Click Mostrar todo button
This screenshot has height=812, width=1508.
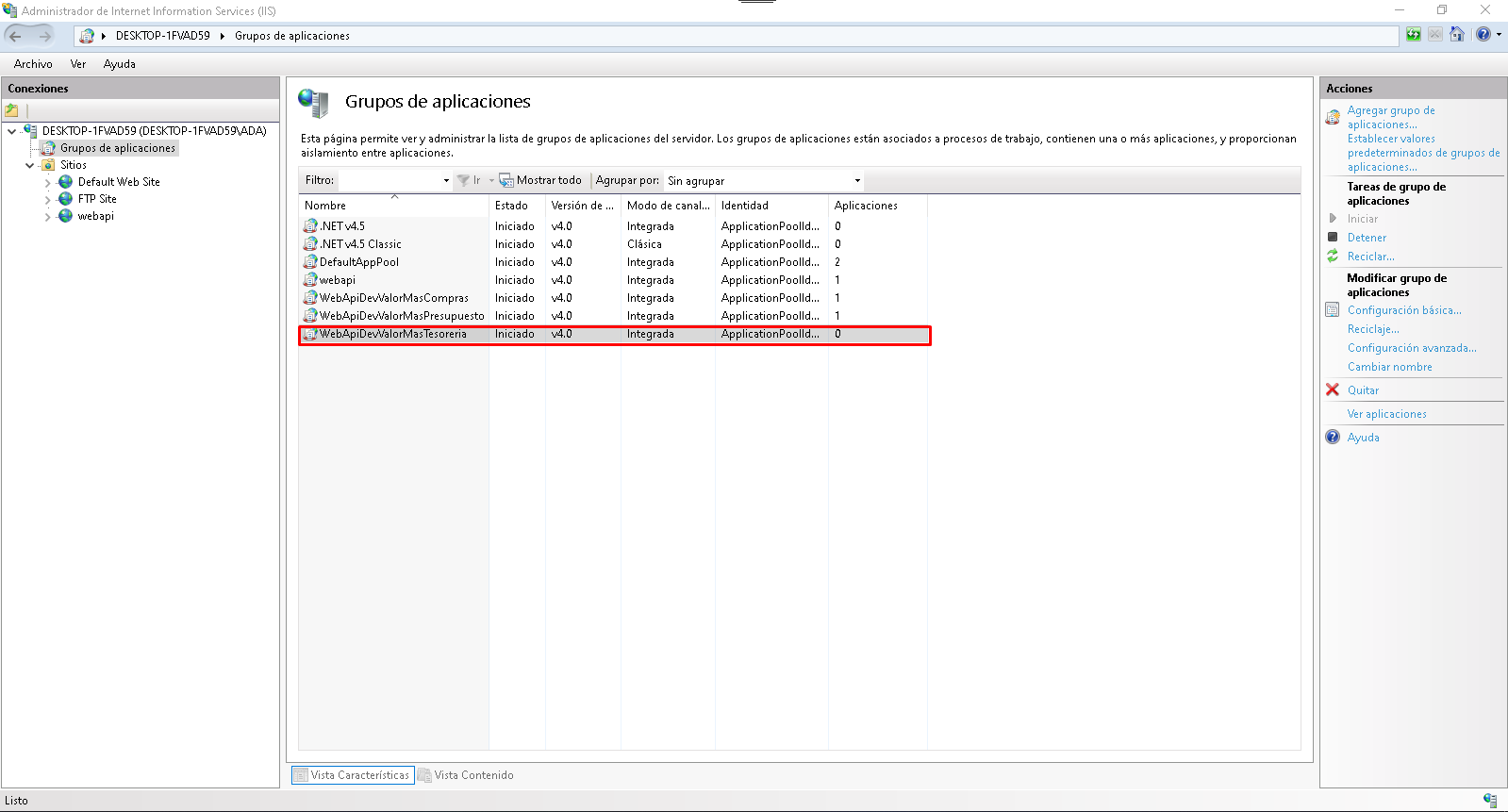(540, 180)
